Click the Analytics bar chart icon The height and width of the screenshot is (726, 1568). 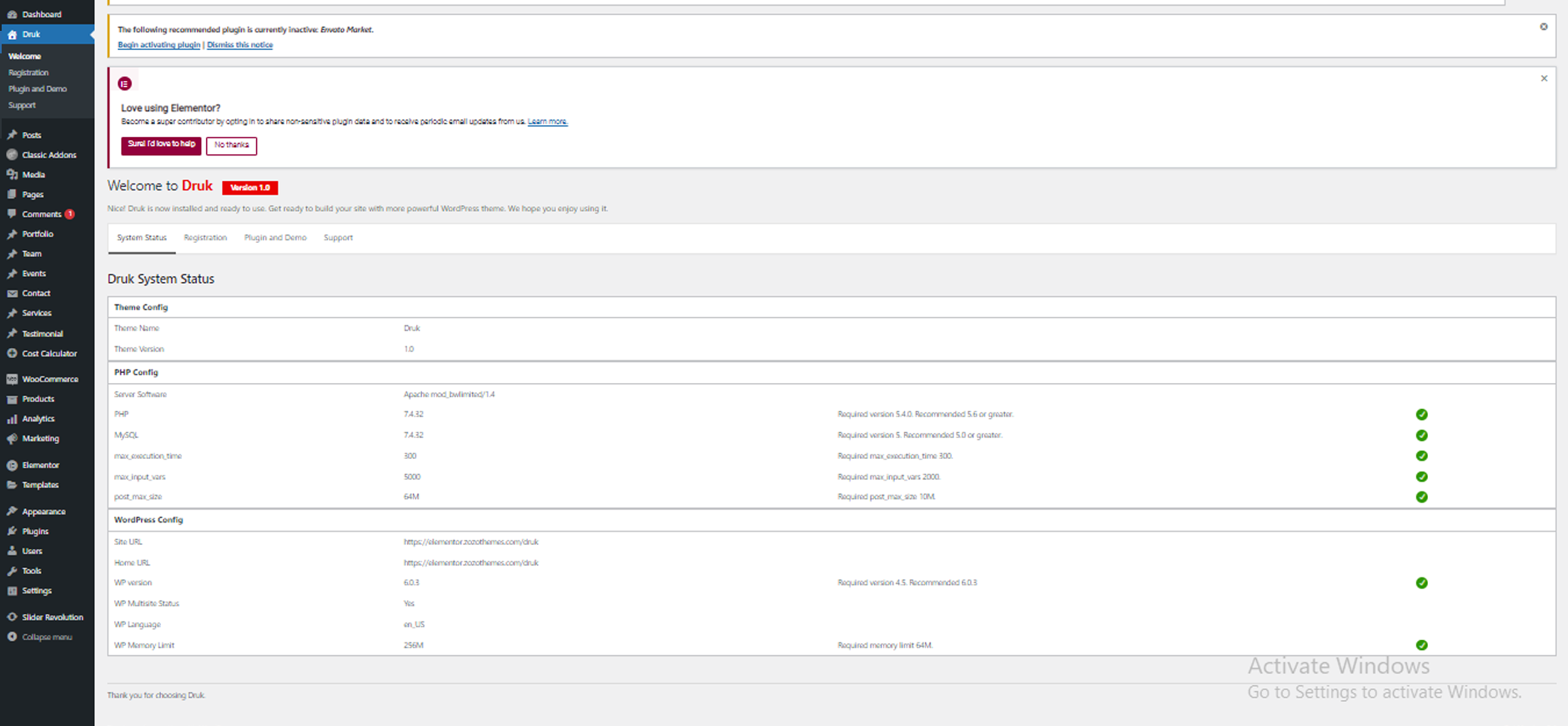tap(12, 419)
